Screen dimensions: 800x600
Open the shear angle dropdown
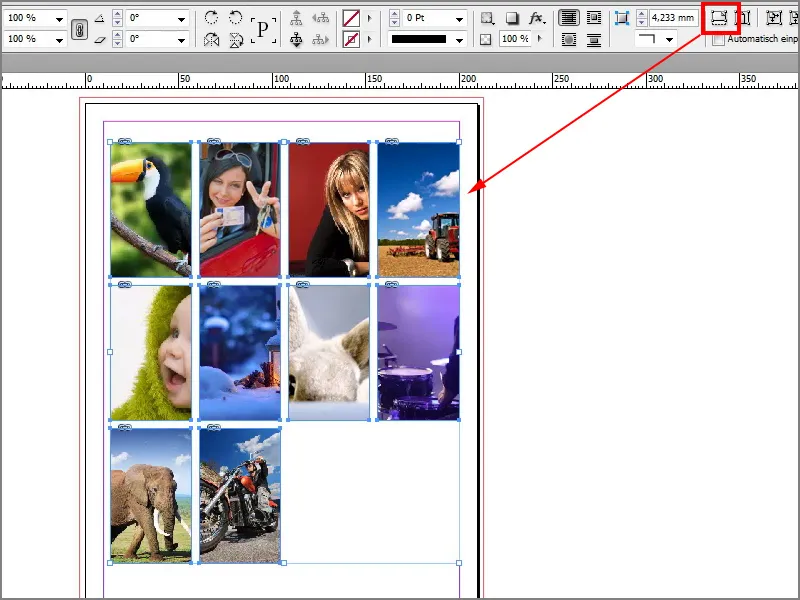tap(182, 40)
